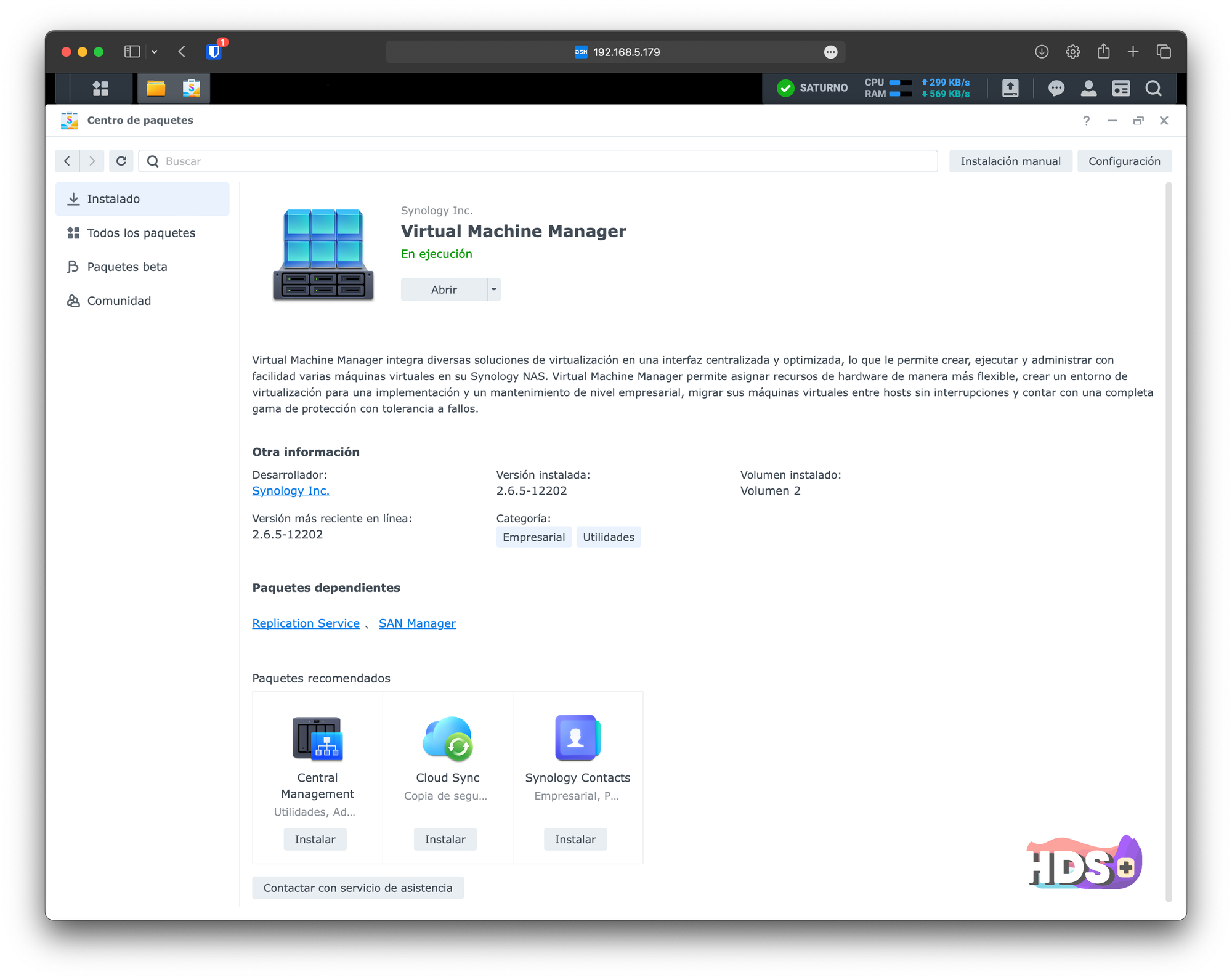
Task: Click the Abrir button
Action: pyautogui.click(x=444, y=290)
